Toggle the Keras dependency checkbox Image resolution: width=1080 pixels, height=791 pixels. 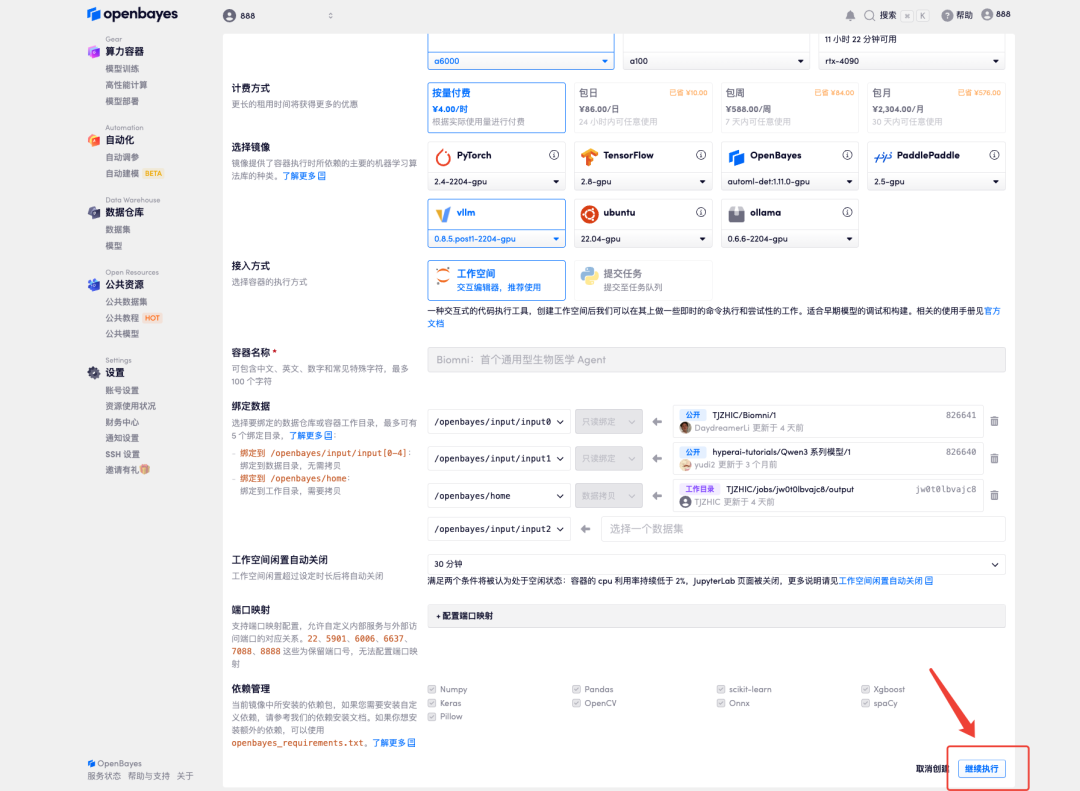(x=432, y=703)
